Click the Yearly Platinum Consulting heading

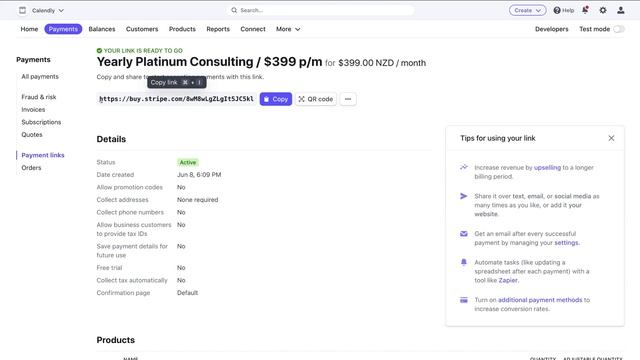(x=209, y=62)
